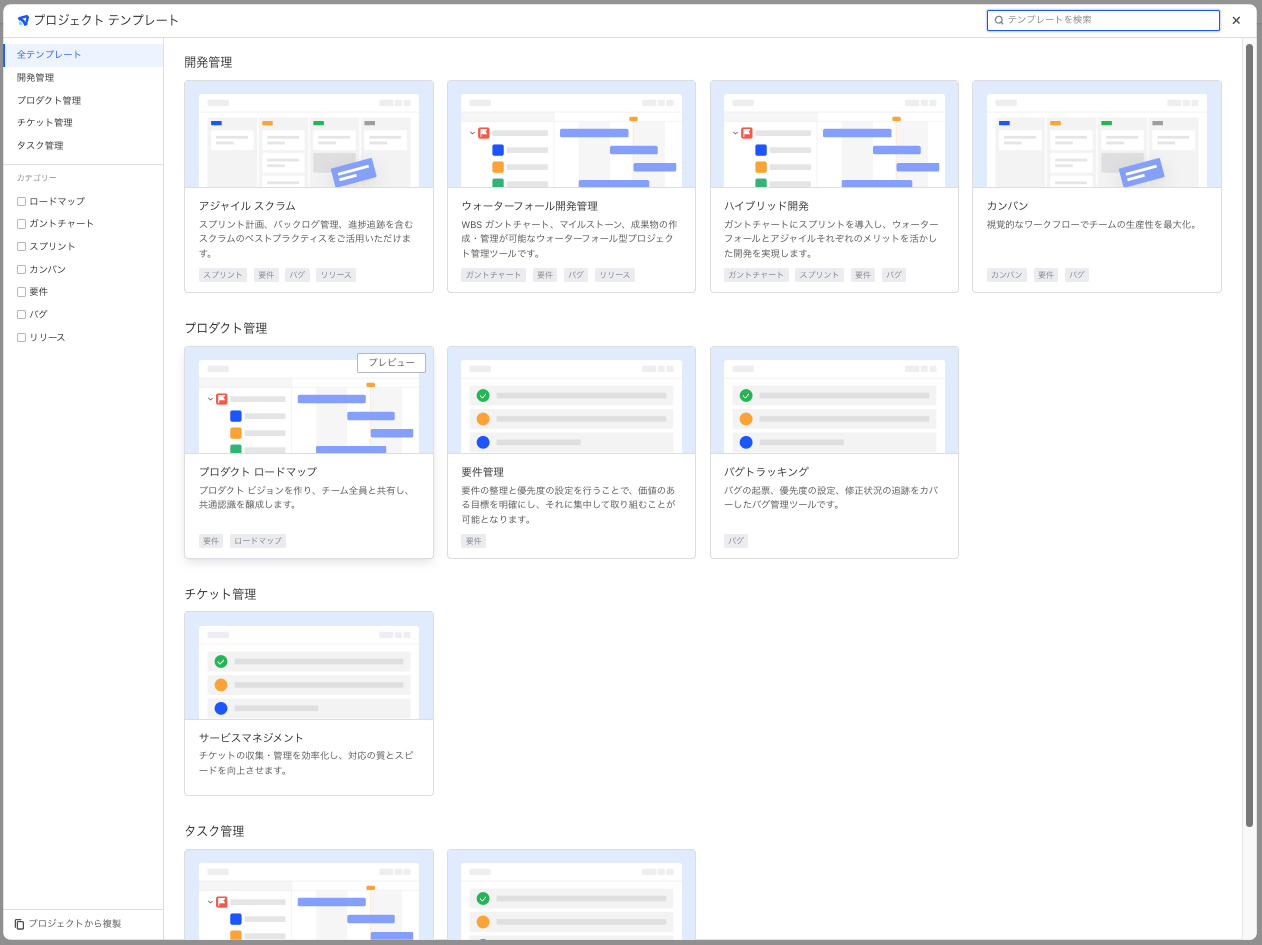This screenshot has width=1262, height=945.
Task: Click スプリント tag on アジャイル スクラム card
Action: (223, 275)
